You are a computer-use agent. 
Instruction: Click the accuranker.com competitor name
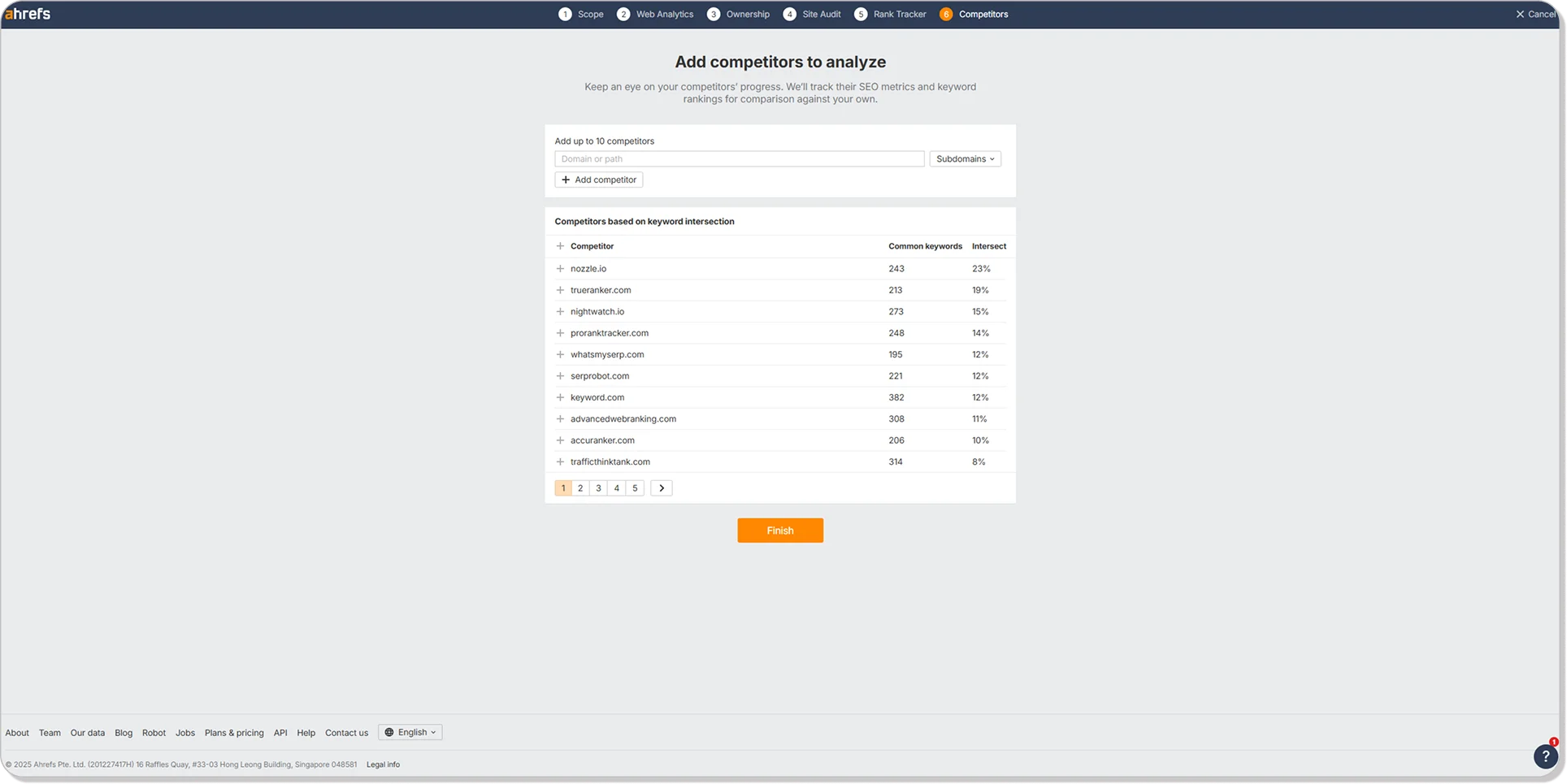coord(602,440)
